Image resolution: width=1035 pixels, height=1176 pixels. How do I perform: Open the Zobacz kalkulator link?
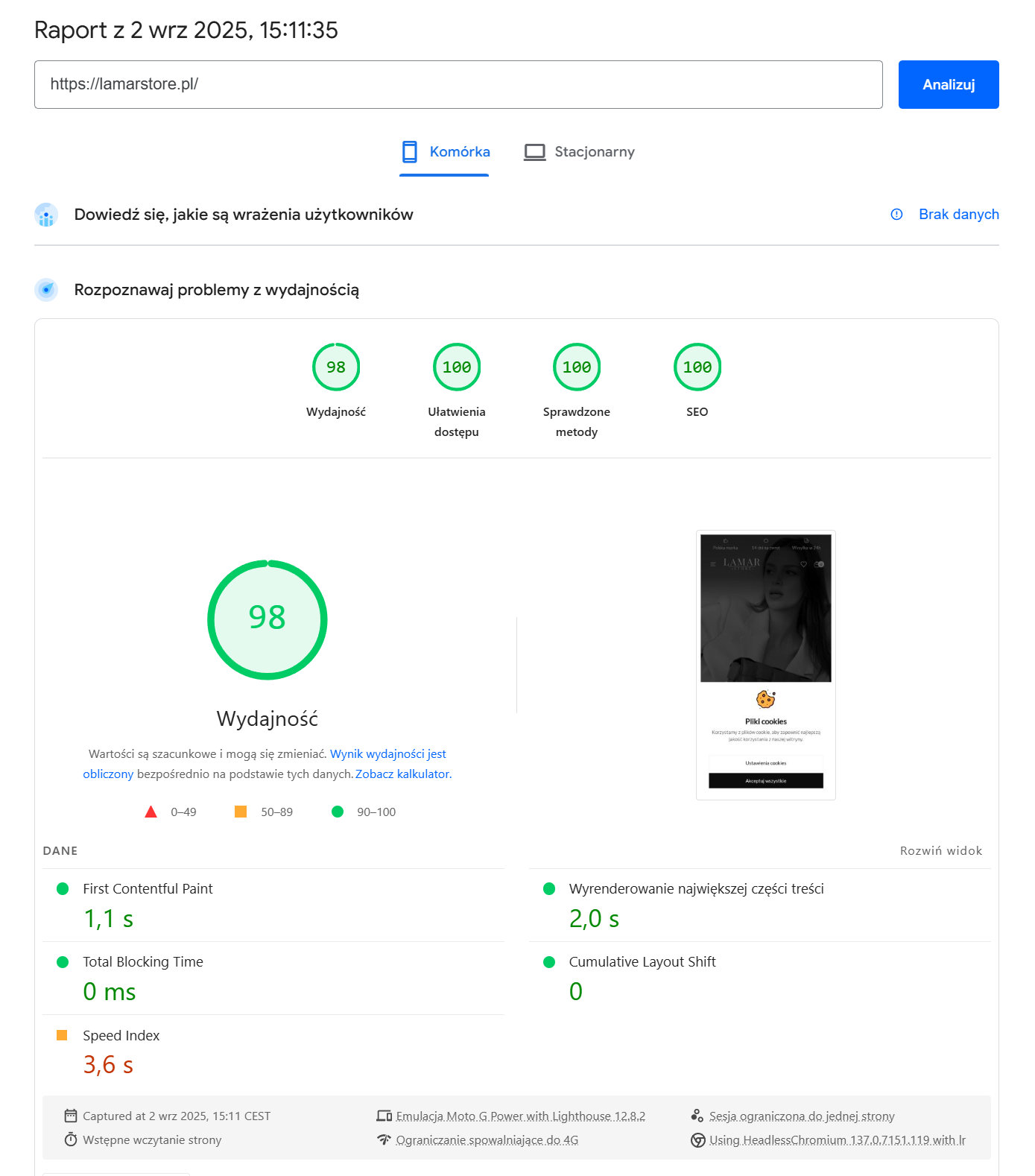tap(404, 774)
